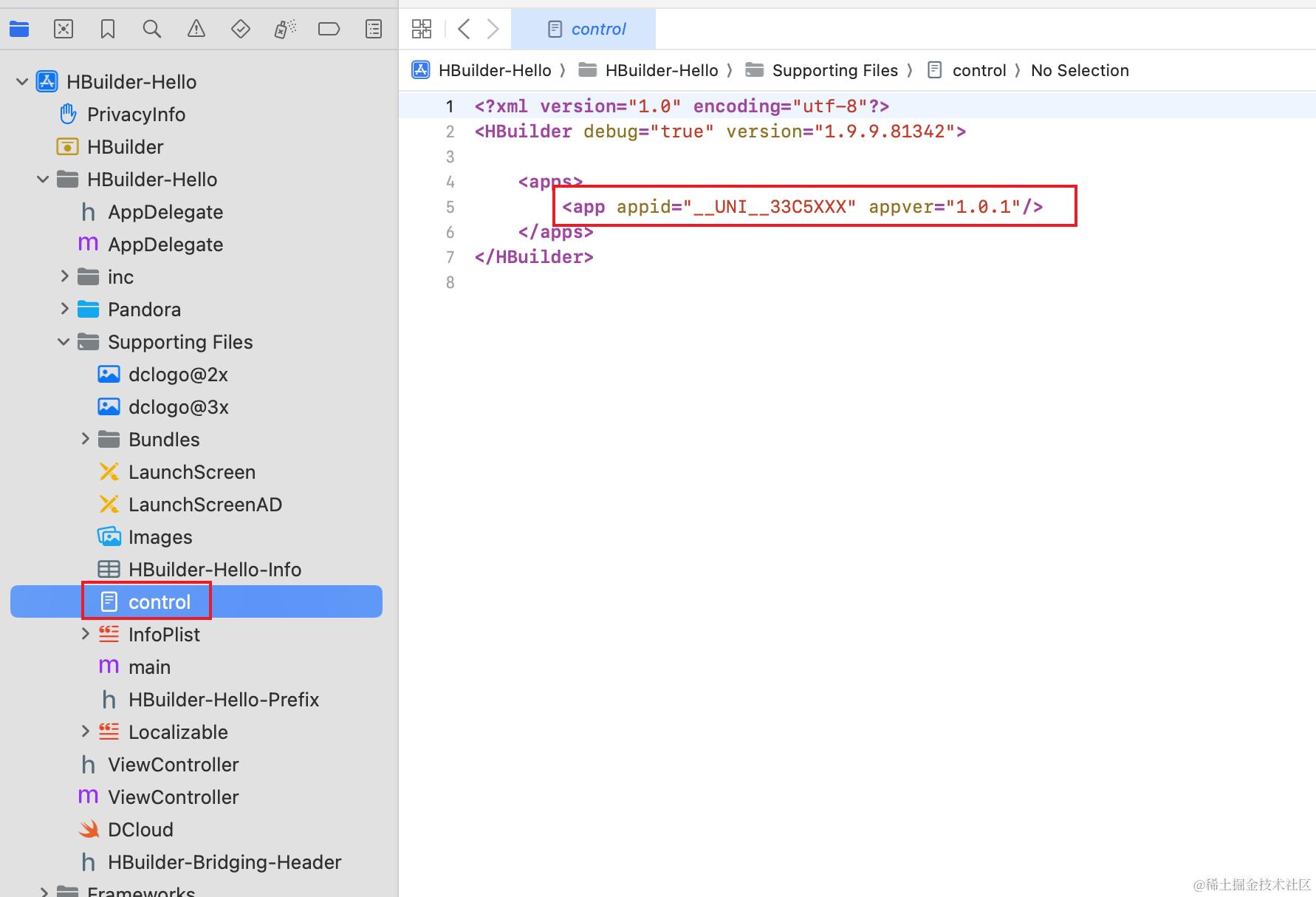Collapse the Supporting Files group
Screen dimensions: 1316x897
pyautogui.click(x=64, y=342)
